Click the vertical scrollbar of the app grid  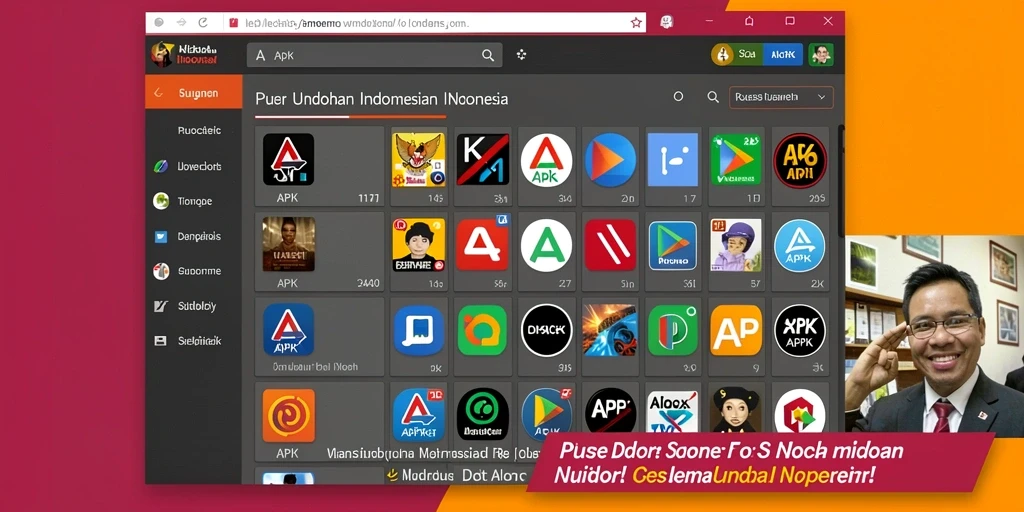point(841,183)
